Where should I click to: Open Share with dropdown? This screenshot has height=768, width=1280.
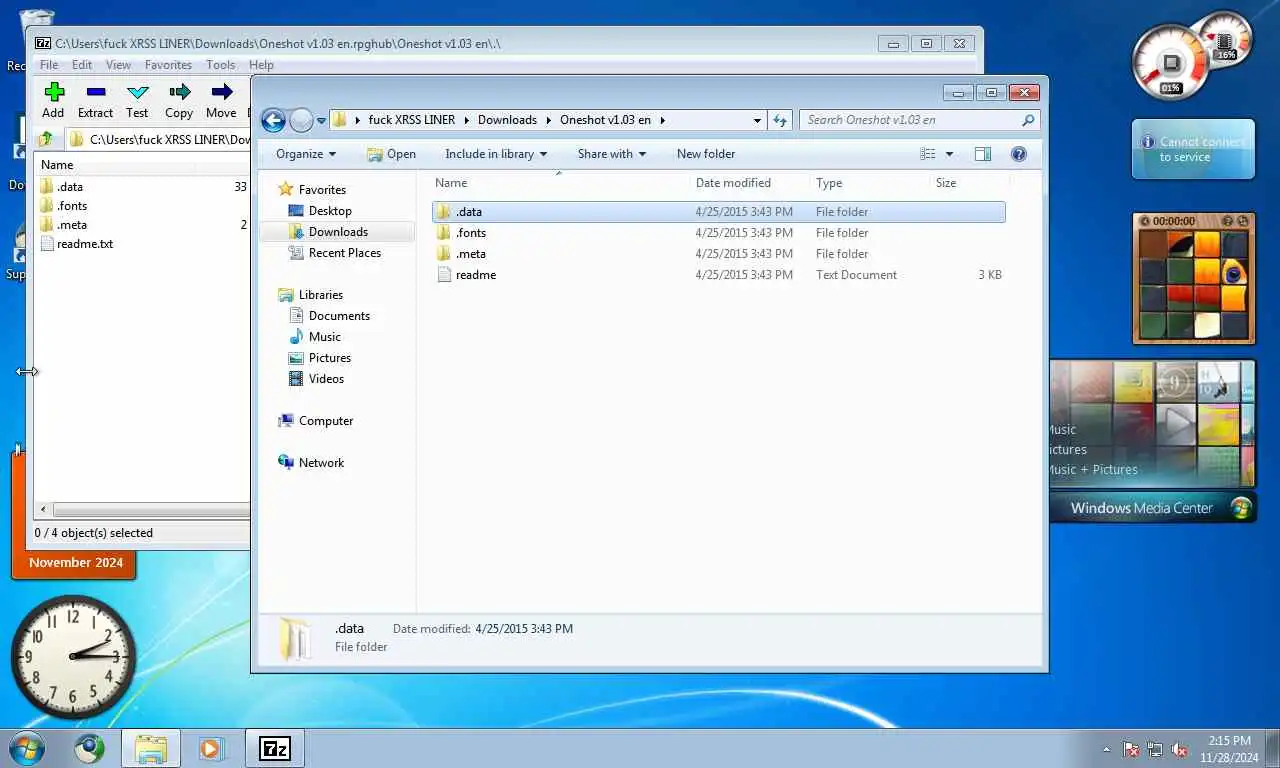click(x=612, y=154)
